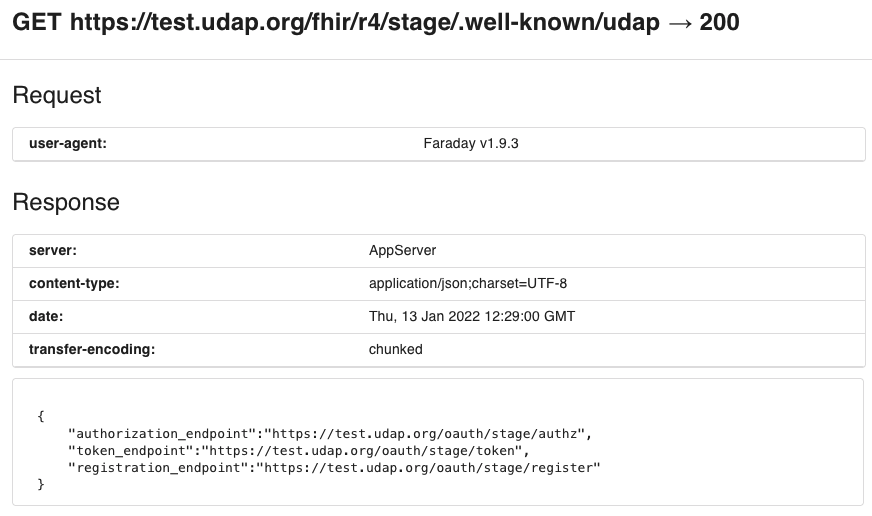
Task: Click the oauth/stage/register URL in JSON
Action: tap(428, 468)
